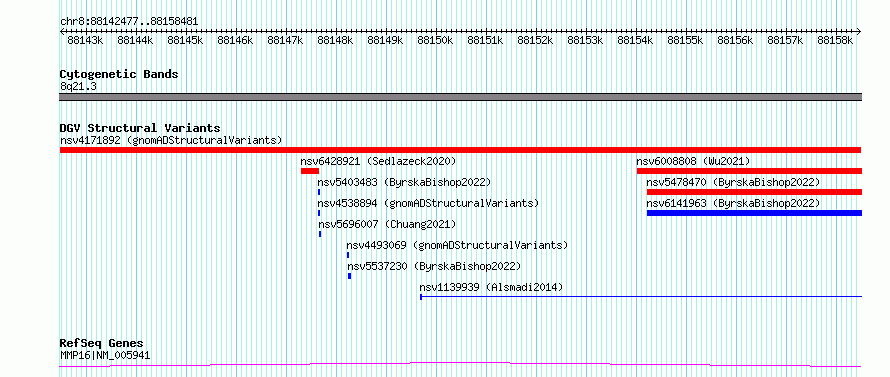Click the nsv4171892 gnomAD variant label

(x=171, y=140)
